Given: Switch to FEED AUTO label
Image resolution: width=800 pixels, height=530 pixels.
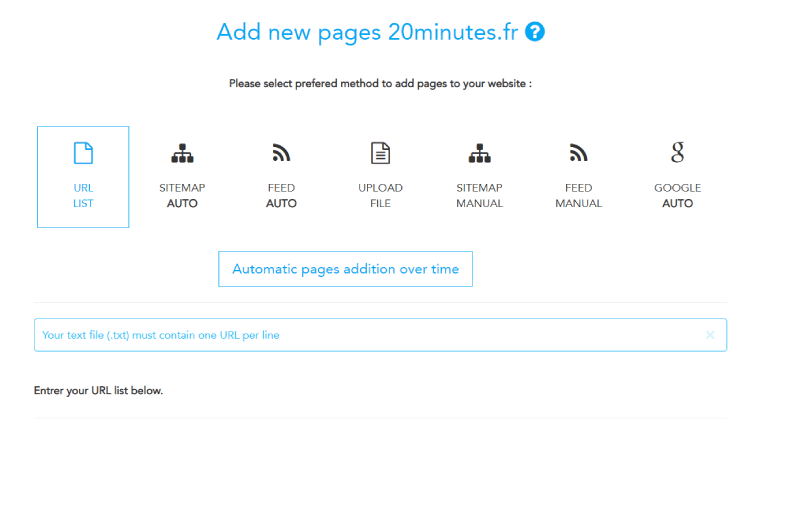Looking at the screenshot, I should coord(281,195).
